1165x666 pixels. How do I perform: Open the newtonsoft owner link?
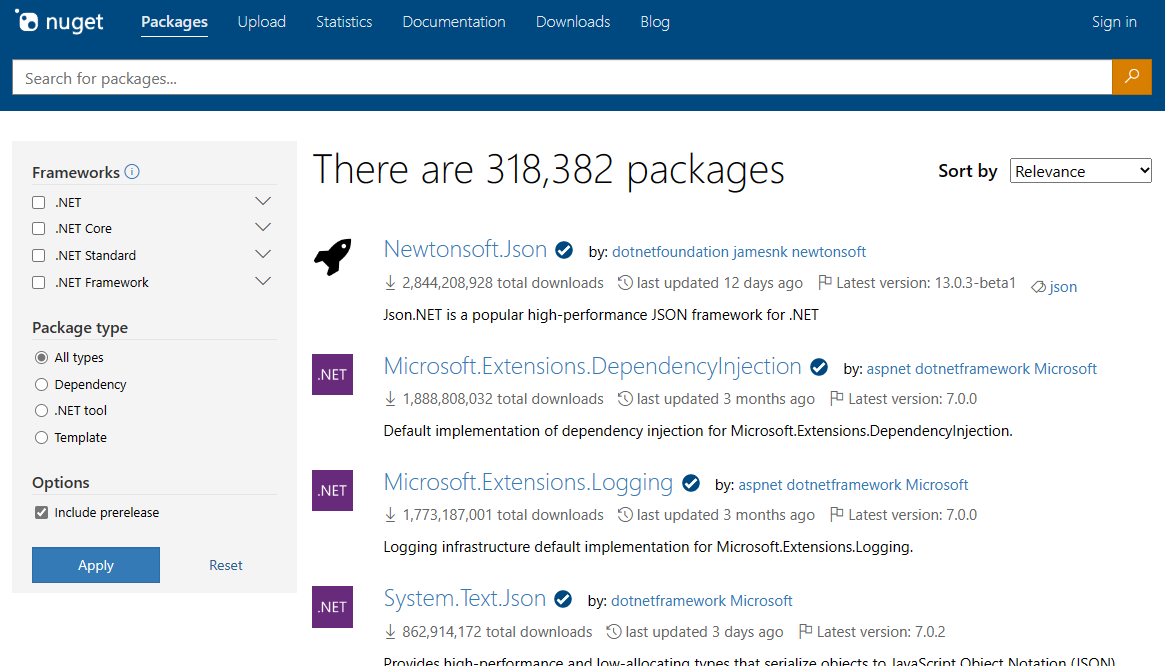tap(829, 252)
